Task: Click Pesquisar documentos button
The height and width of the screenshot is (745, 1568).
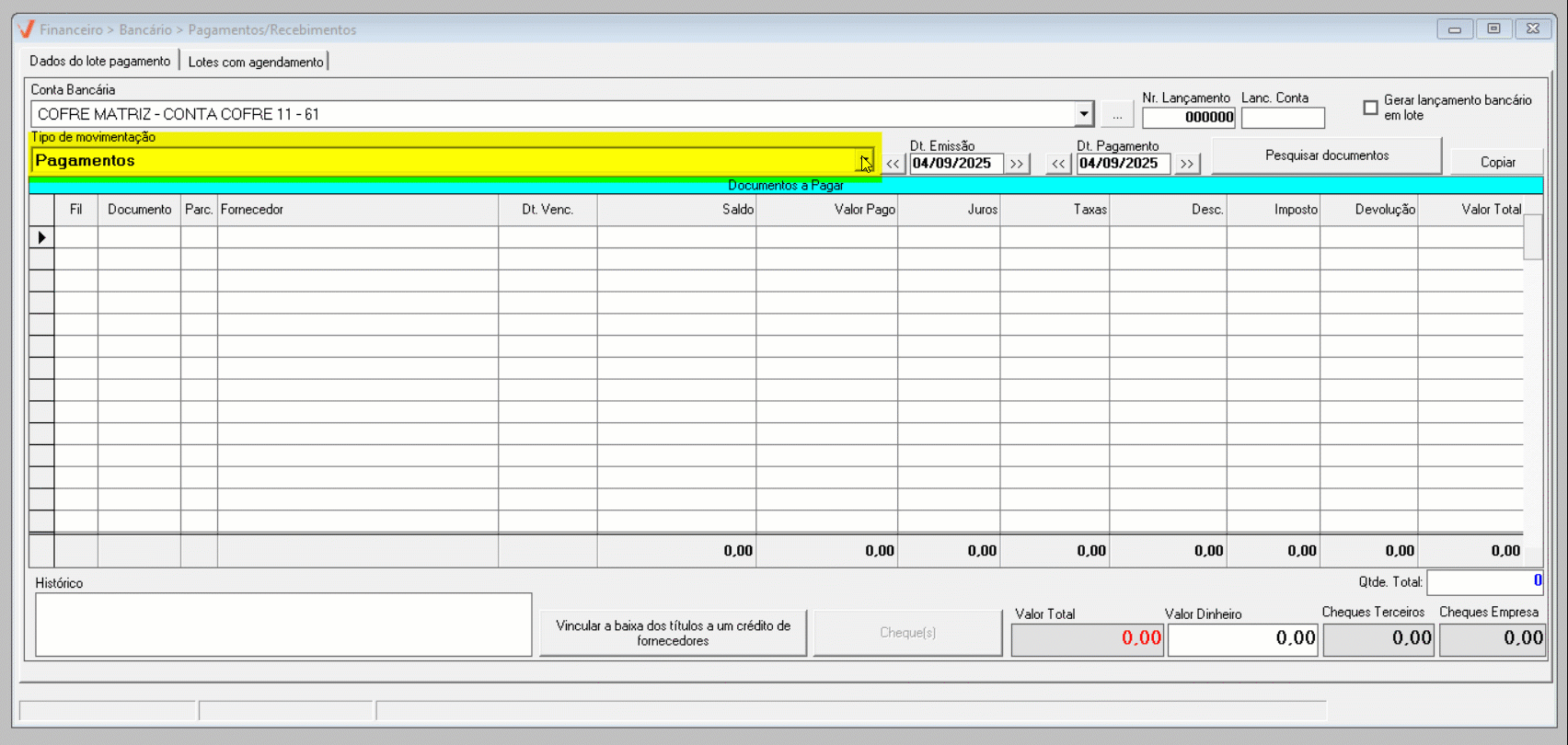Action: pos(1326,155)
